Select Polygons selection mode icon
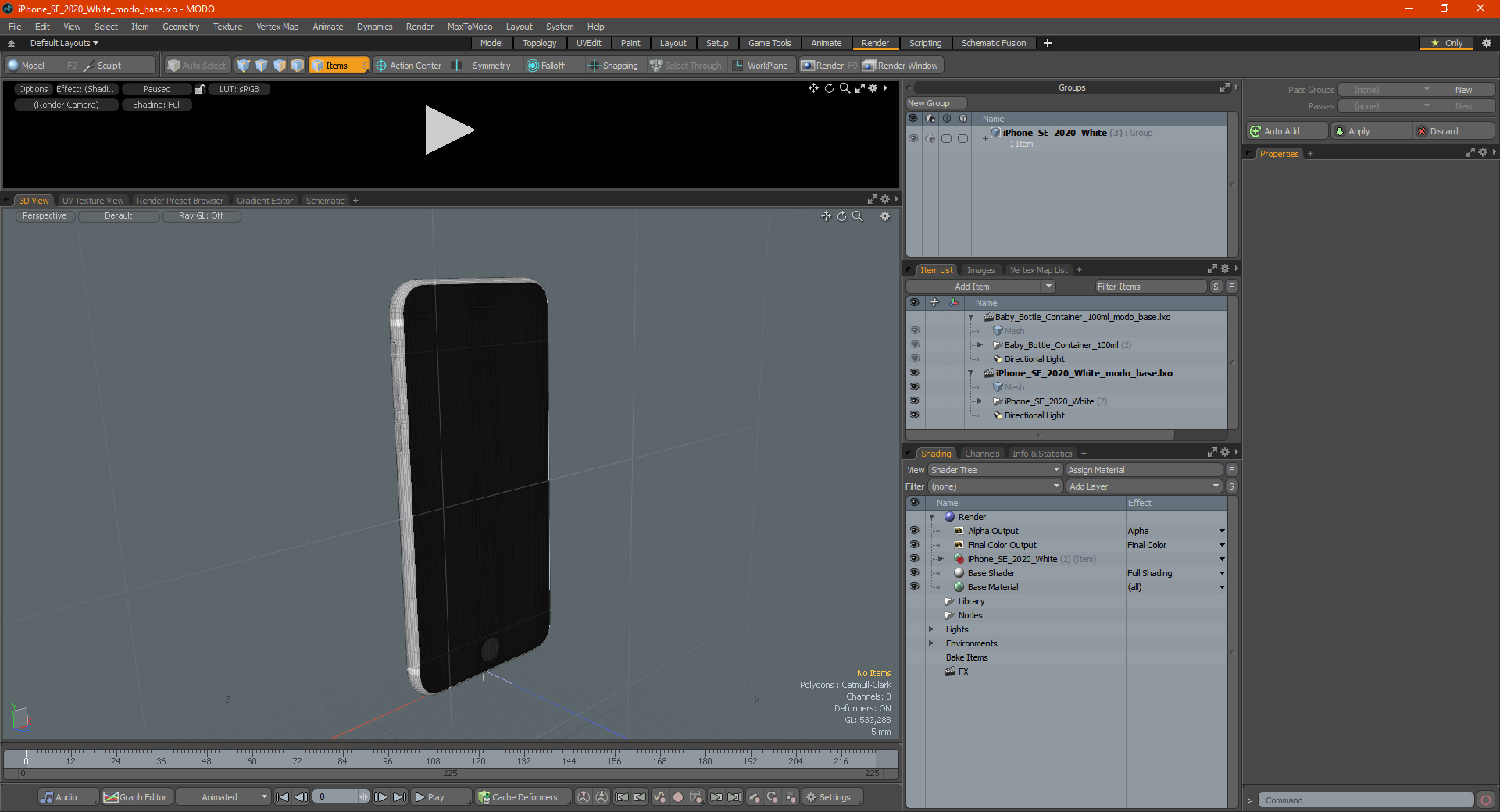 point(280,66)
